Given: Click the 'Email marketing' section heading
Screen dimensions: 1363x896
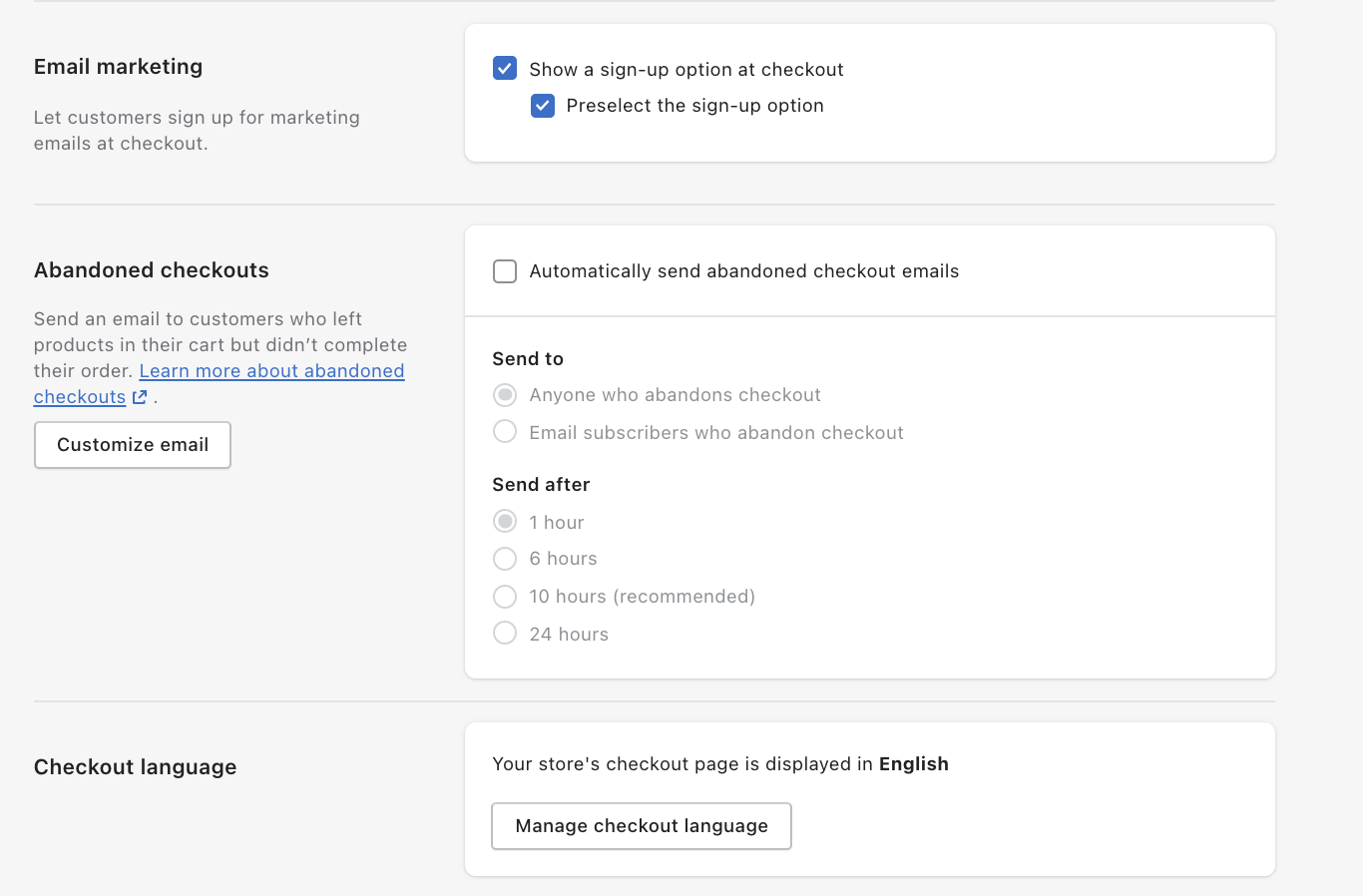Looking at the screenshot, I should click(118, 67).
